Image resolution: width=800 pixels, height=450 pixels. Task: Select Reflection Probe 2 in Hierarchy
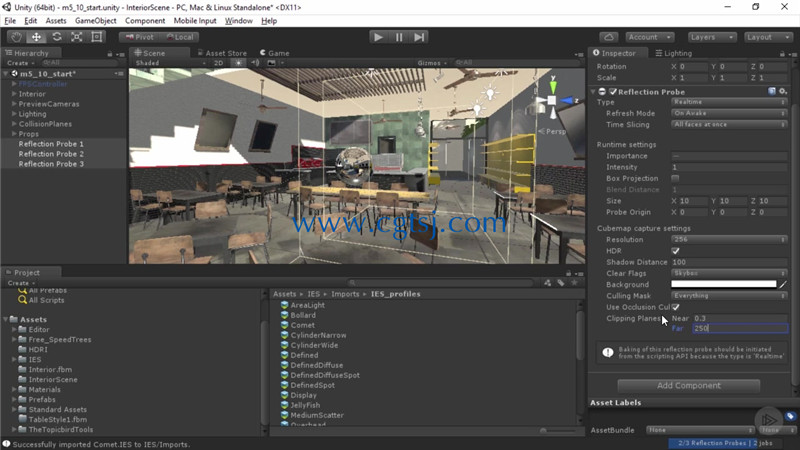pos(51,154)
